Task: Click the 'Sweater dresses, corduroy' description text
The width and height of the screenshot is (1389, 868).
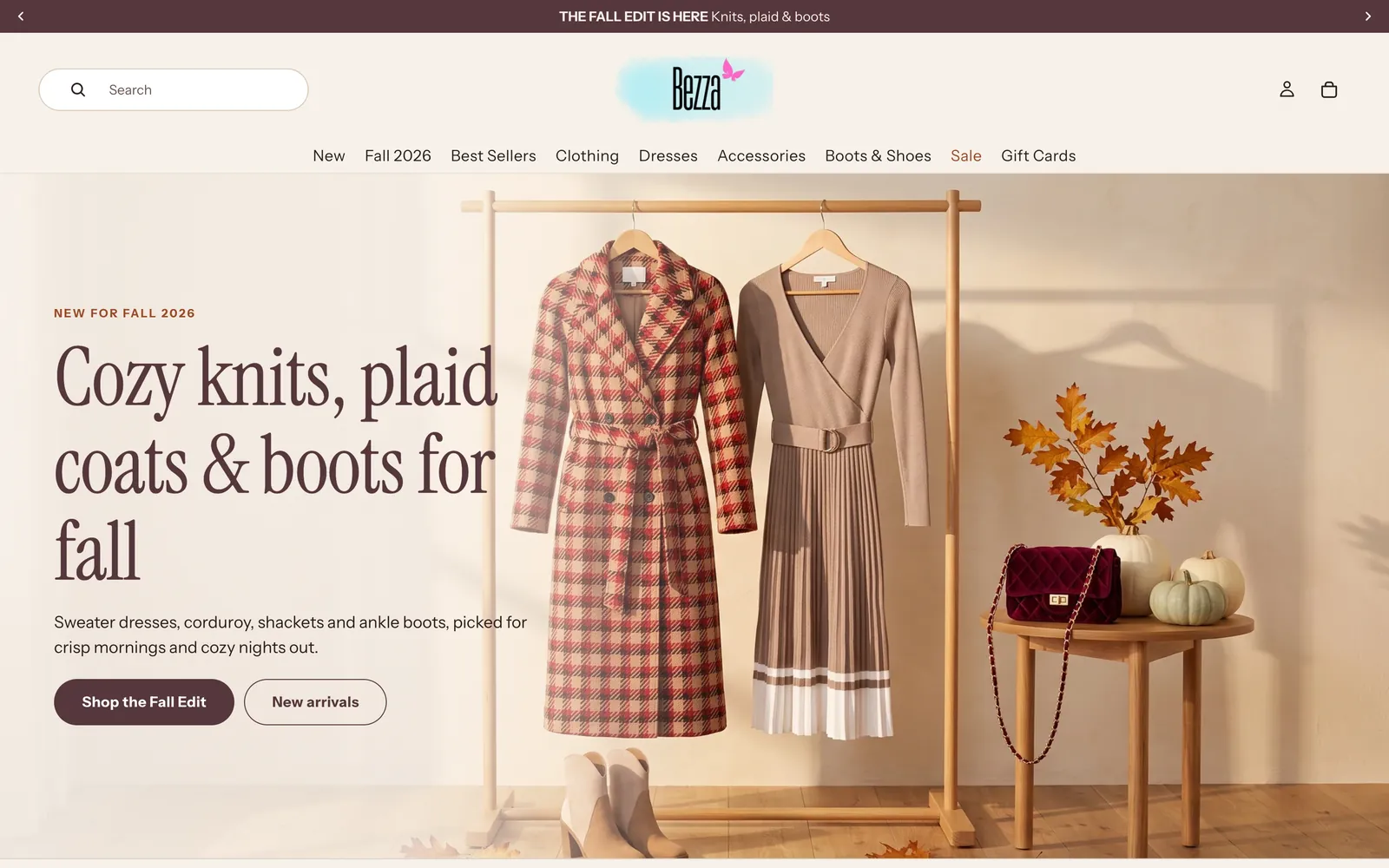Action: coord(291,635)
